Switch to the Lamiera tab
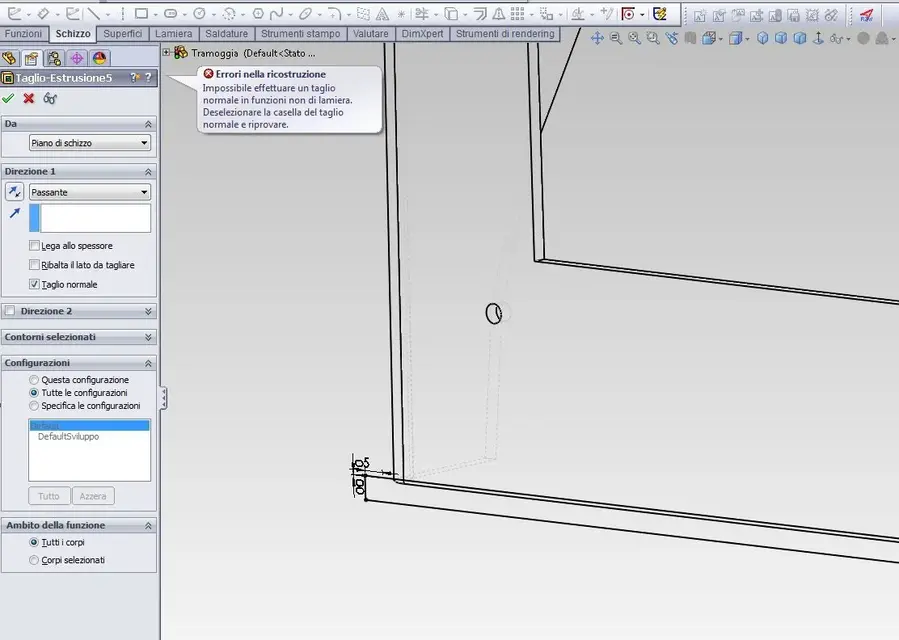This screenshot has height=640, width=899. pos(173,34)
